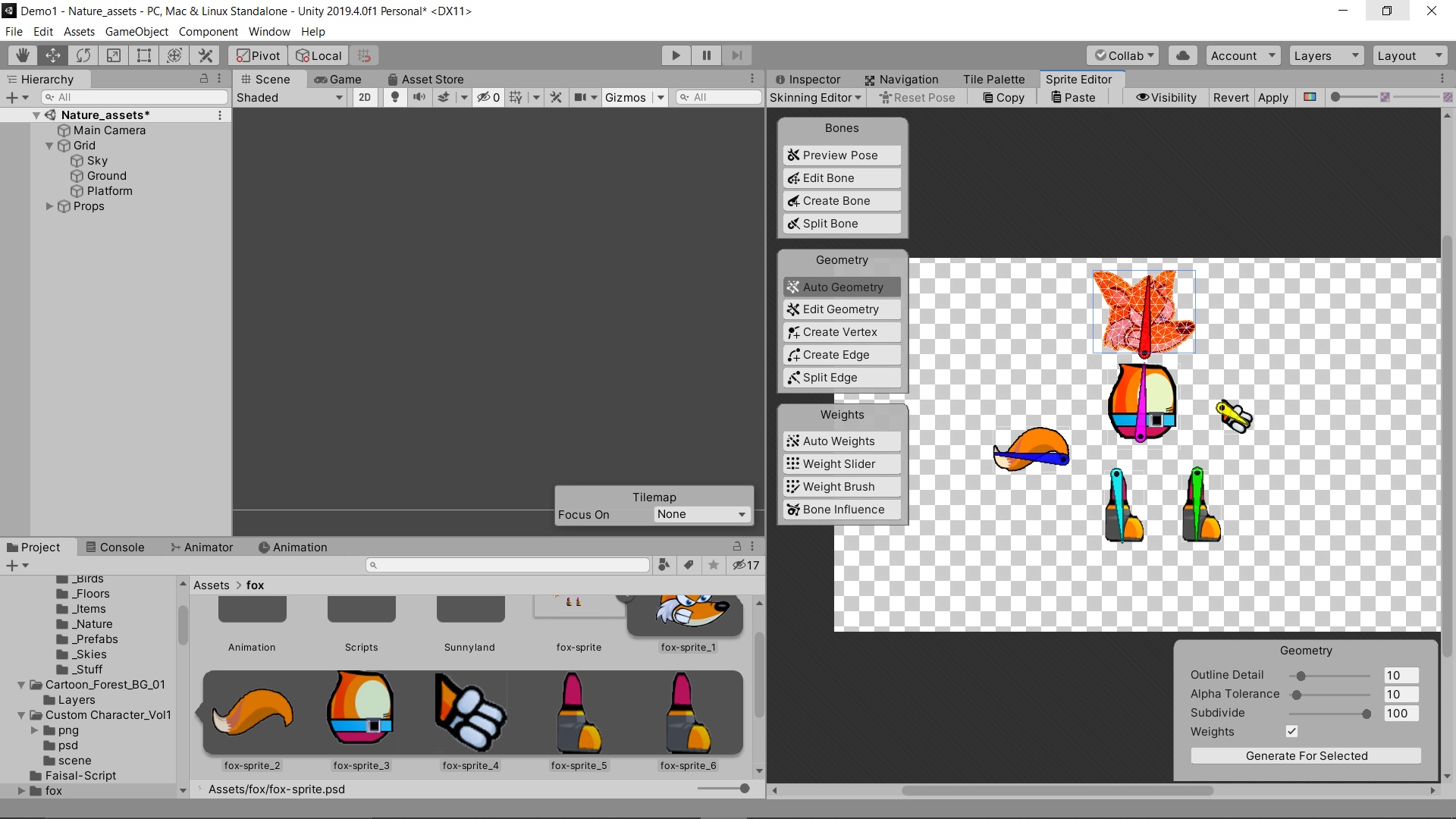Select the Auto Geometry tool

841,287
